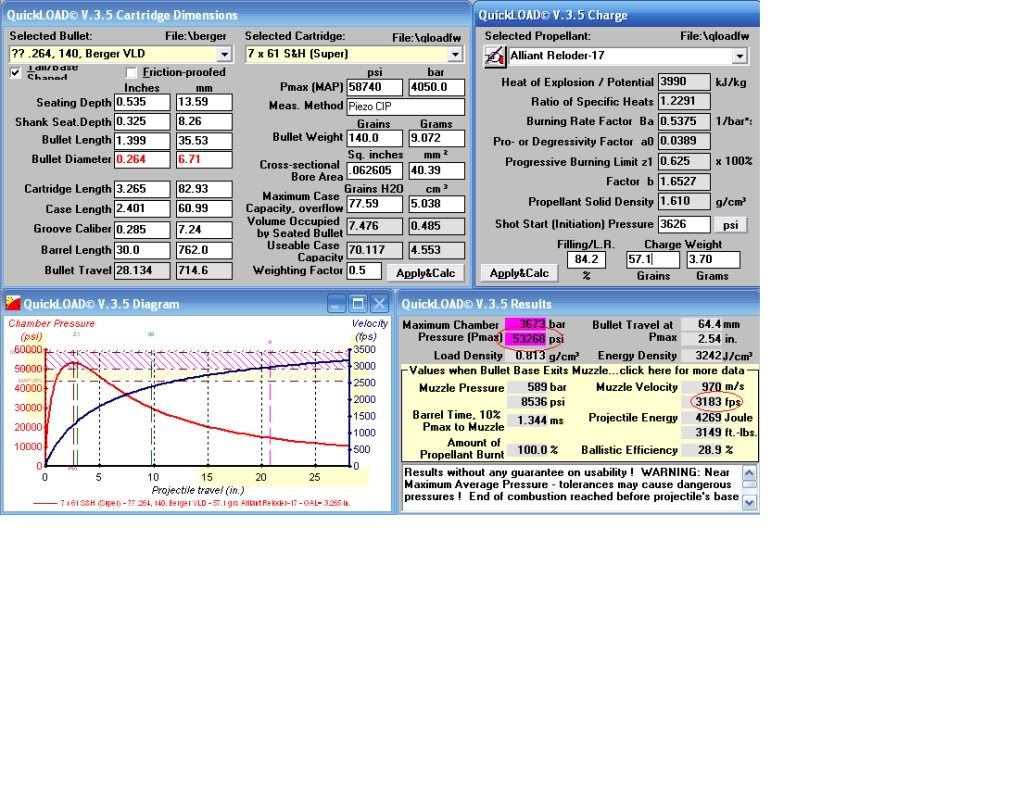This screenshot has height=804, width=1024.
Task: Click the Groove Caliber inches field
Action: 142,230
